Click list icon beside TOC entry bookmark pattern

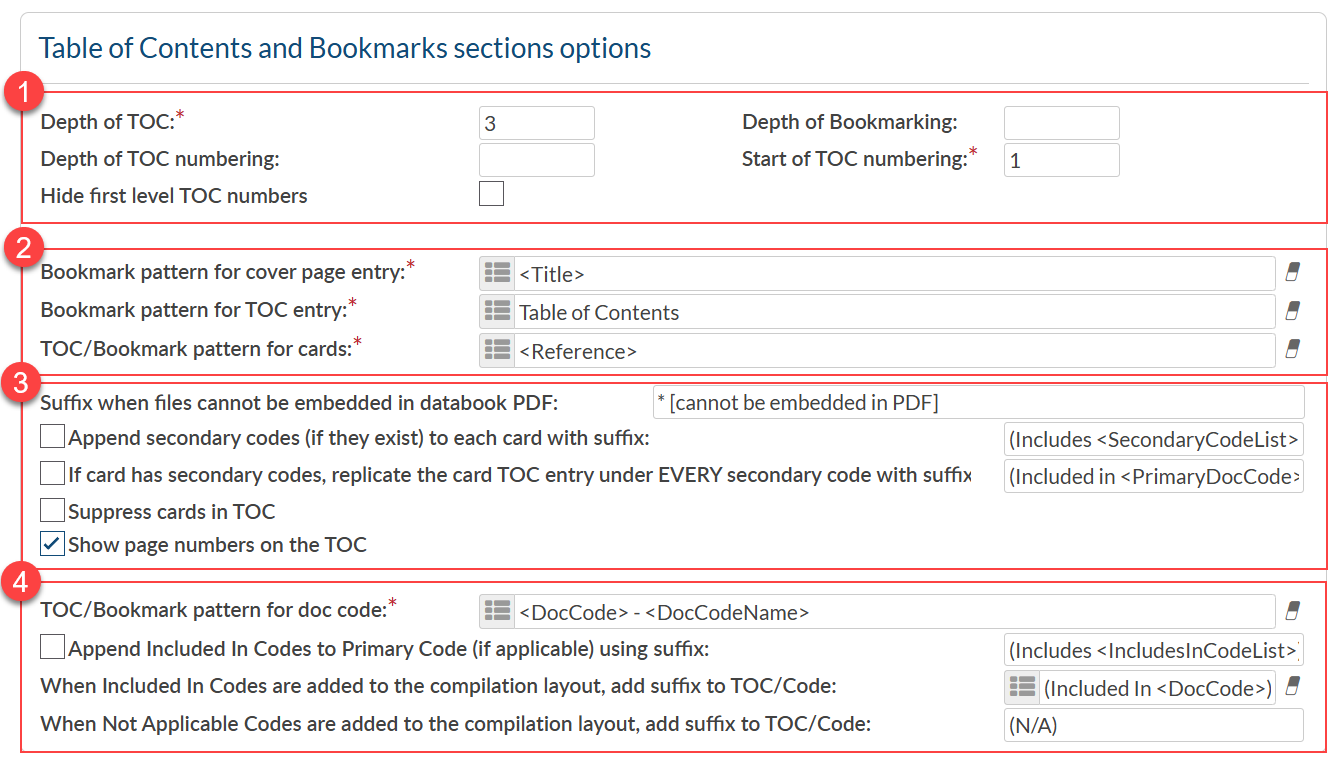point(496,312)
